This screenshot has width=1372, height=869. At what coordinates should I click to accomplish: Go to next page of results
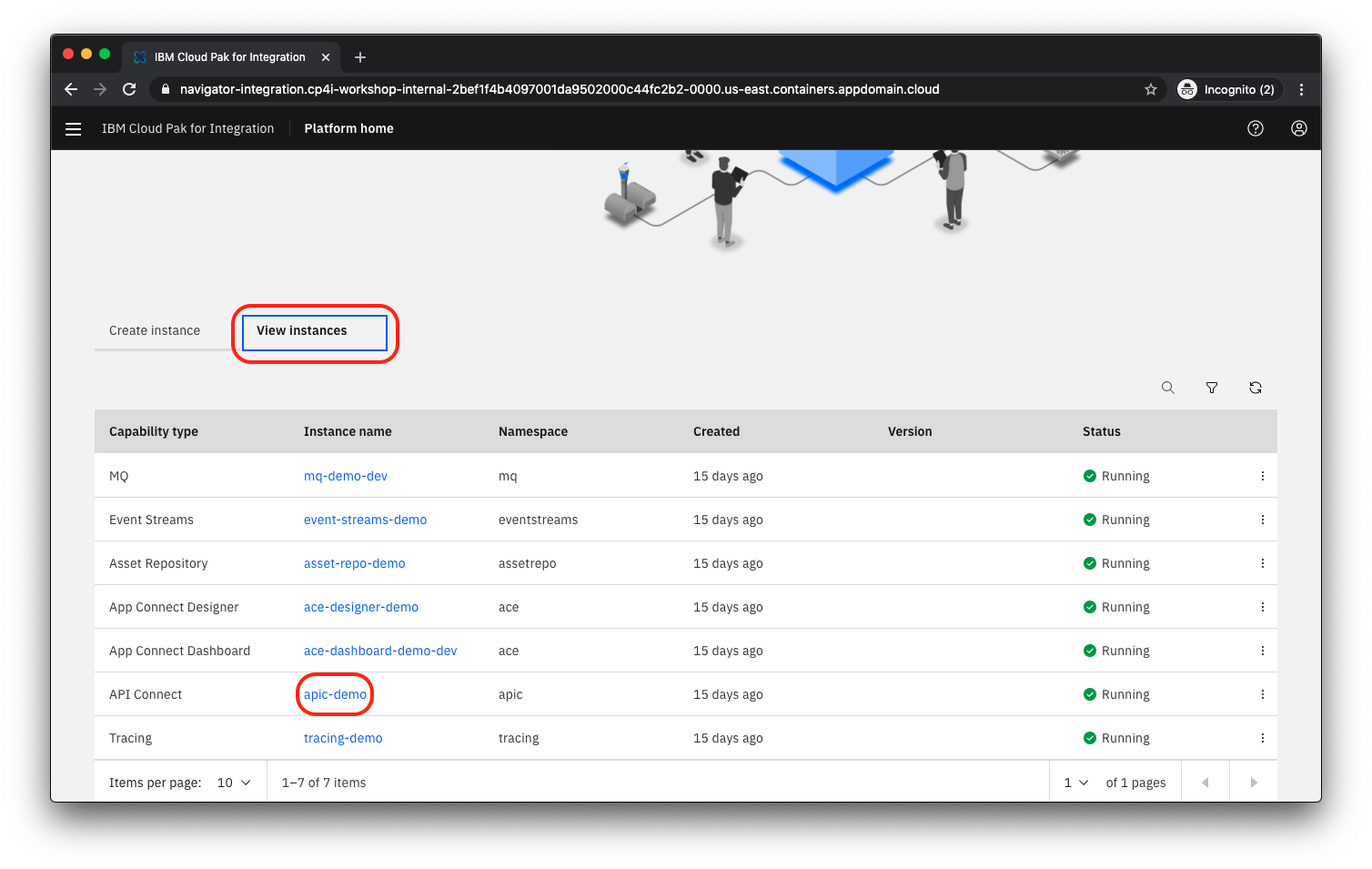(1254, 783)
